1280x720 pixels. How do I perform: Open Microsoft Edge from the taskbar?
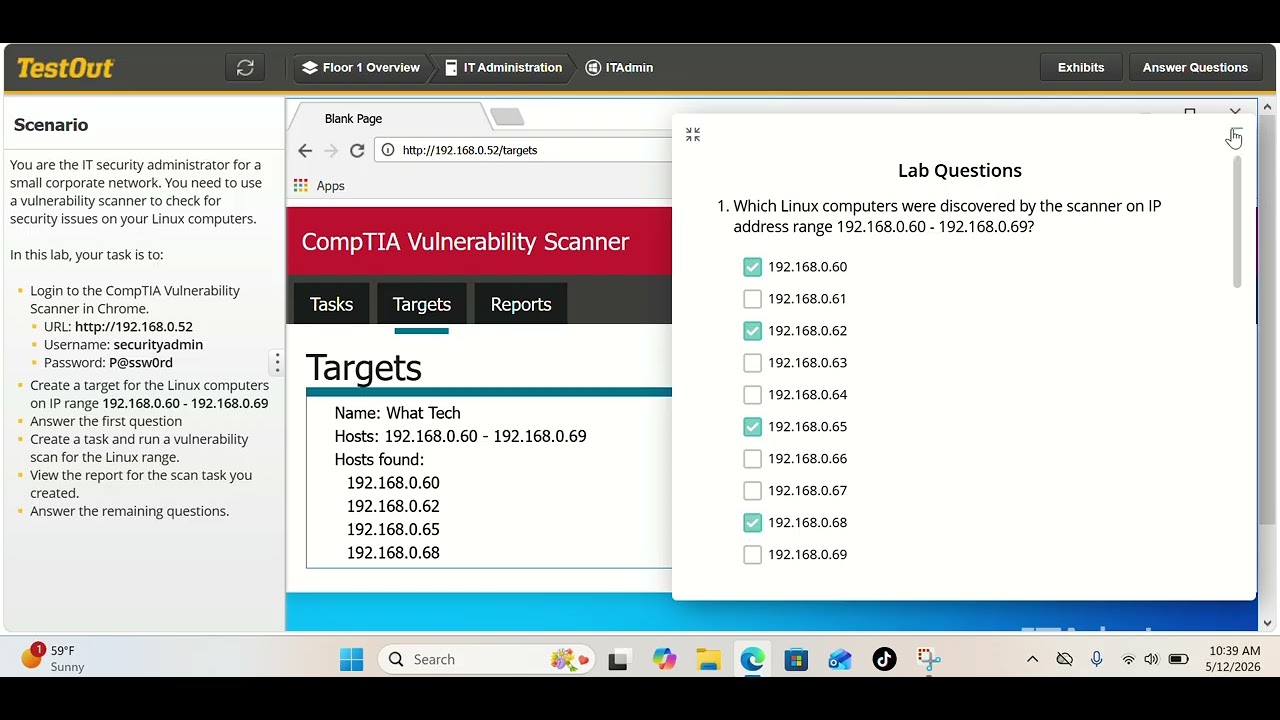(x=752, y=660)
